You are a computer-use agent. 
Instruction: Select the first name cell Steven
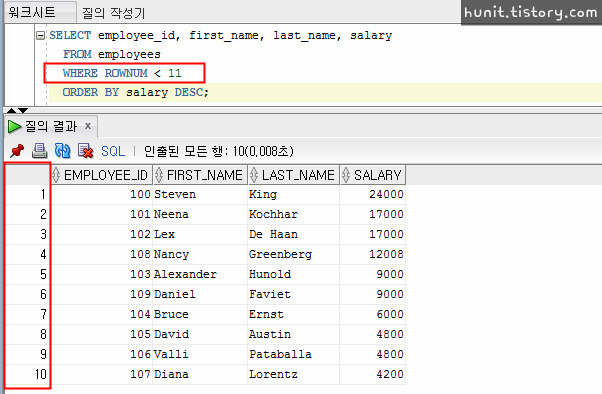200,194
